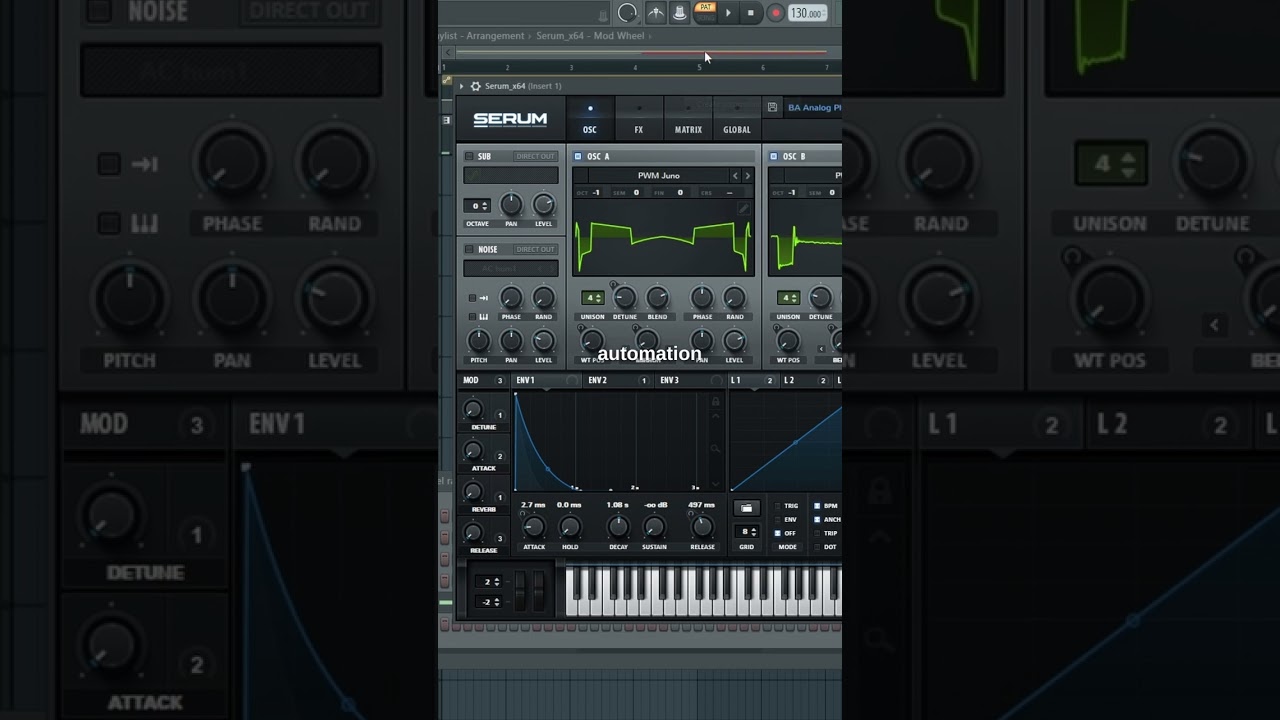Click the save preset floppy icon
The image size is (1280, 720).
pyautogui.click(x=772, y=107)
